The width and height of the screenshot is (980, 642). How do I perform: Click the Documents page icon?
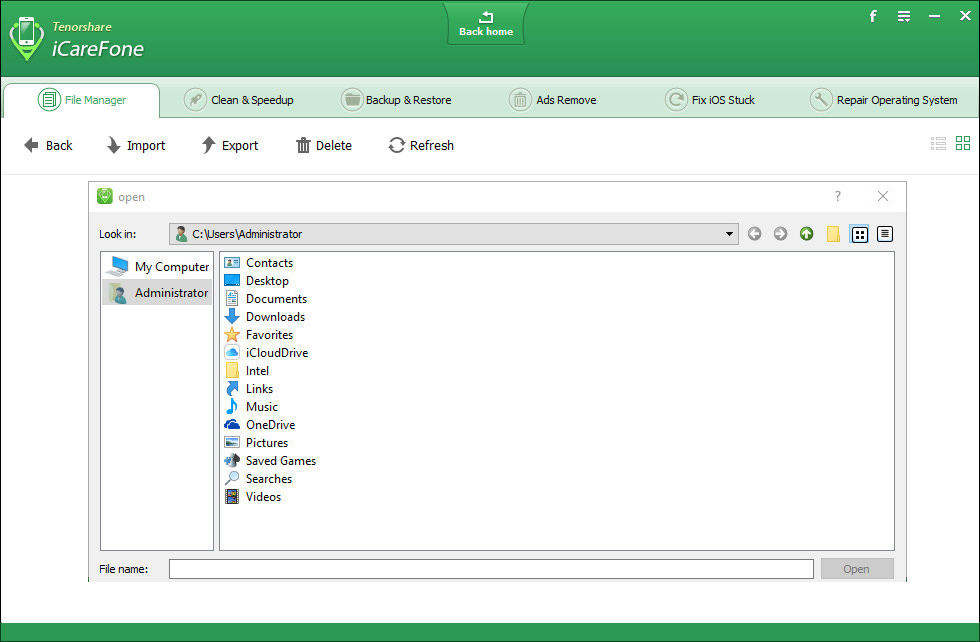232,299
